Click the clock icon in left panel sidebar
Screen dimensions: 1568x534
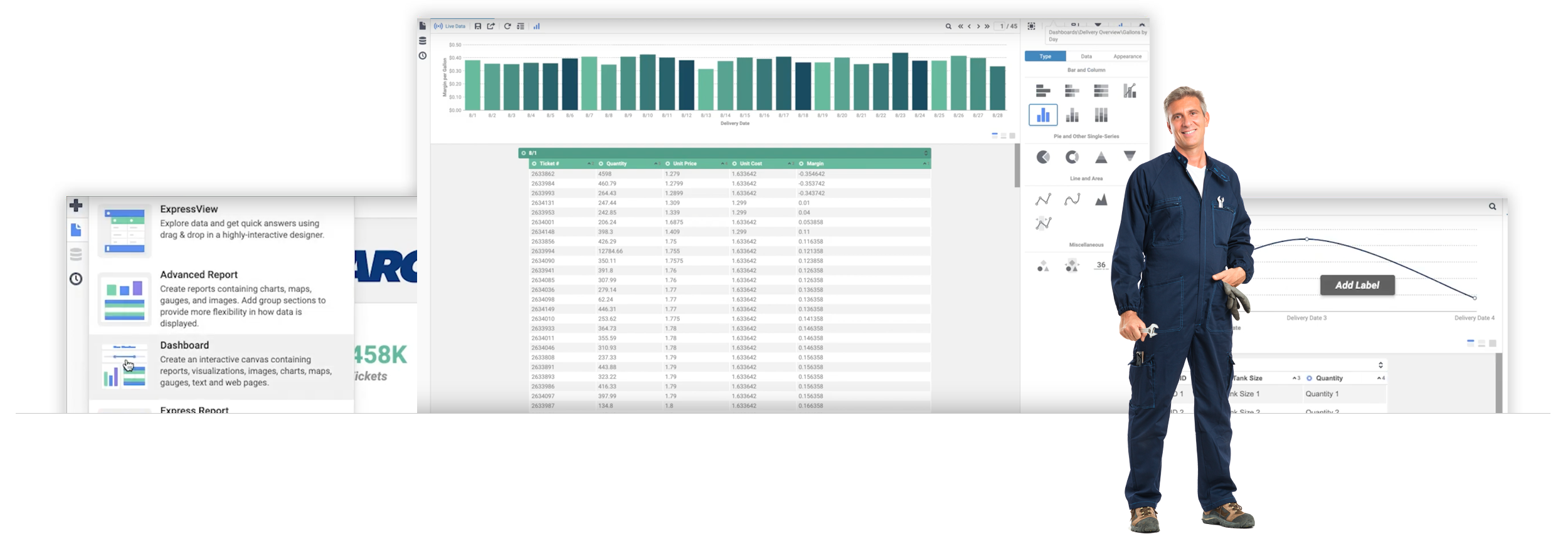(x=76, y=279)
